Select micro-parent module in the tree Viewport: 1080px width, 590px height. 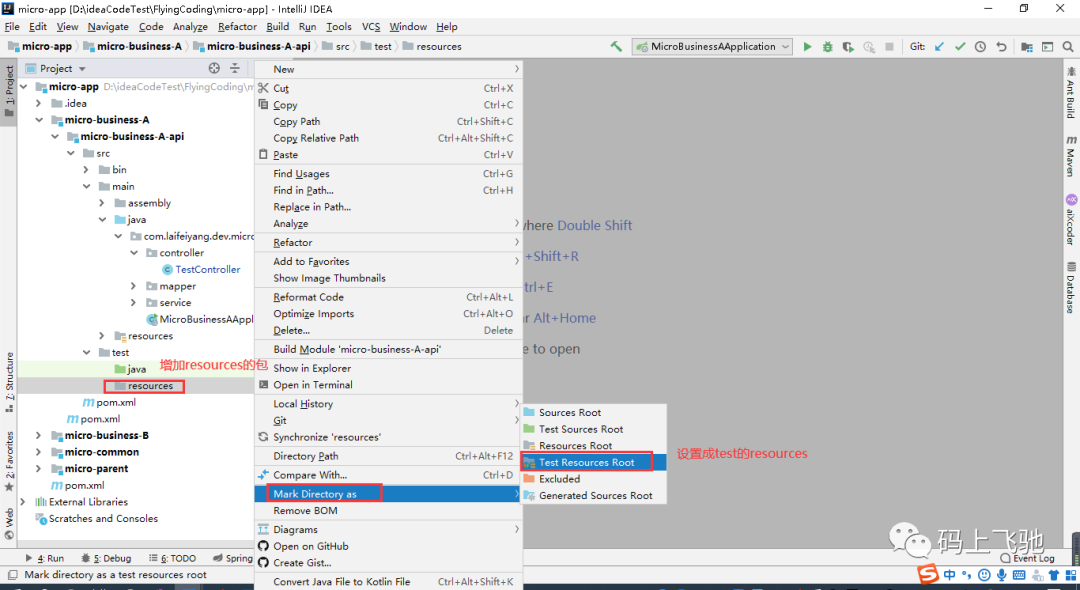90,469
